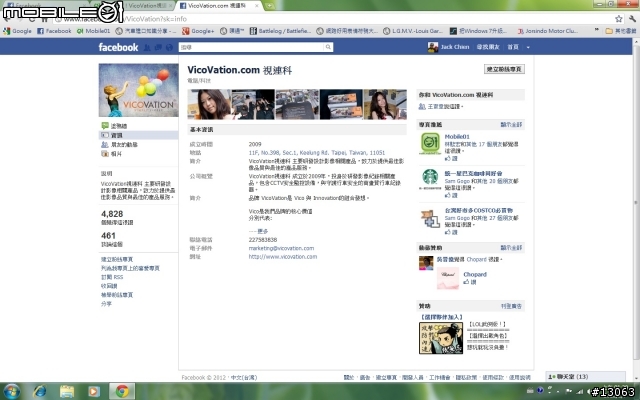
Task: Open the VicoVation balloon profile picture
Action: tap(138, 90)
